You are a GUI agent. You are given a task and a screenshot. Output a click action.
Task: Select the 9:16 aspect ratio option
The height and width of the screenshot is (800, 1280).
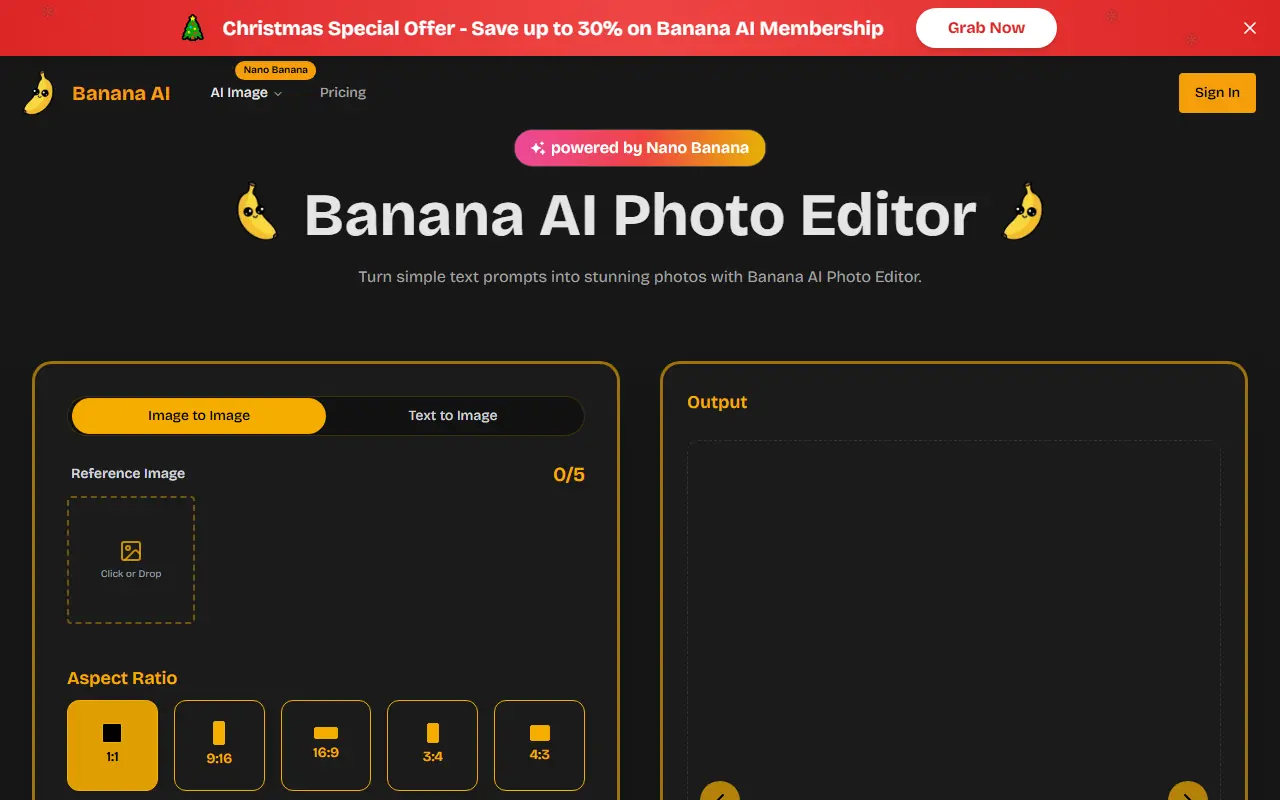coord(219,745)
